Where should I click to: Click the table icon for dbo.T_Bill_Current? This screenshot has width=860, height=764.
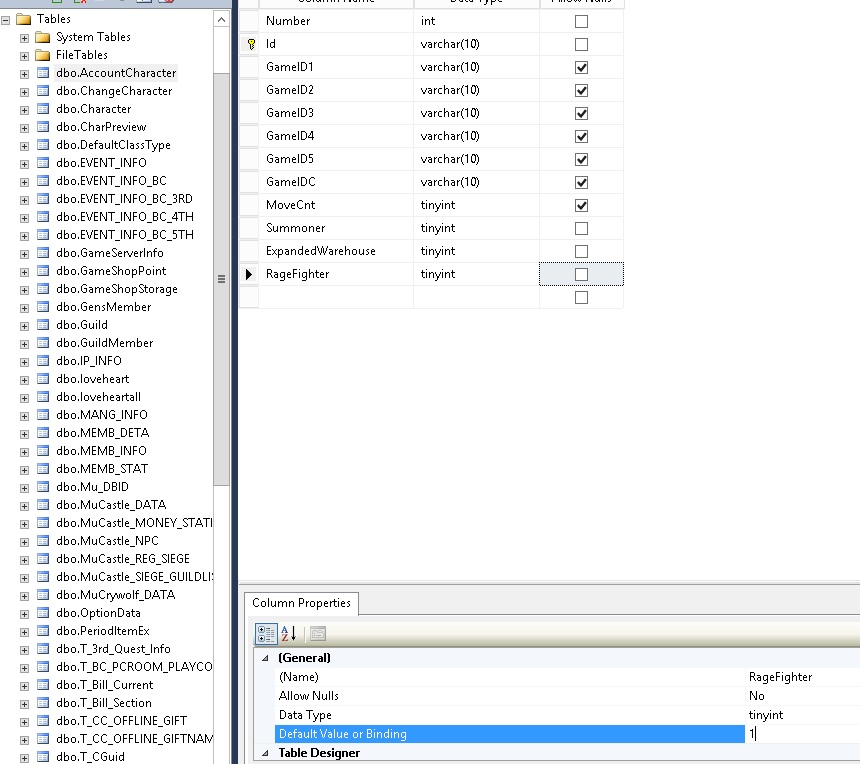pyautogui.click(x=43, y=684)
